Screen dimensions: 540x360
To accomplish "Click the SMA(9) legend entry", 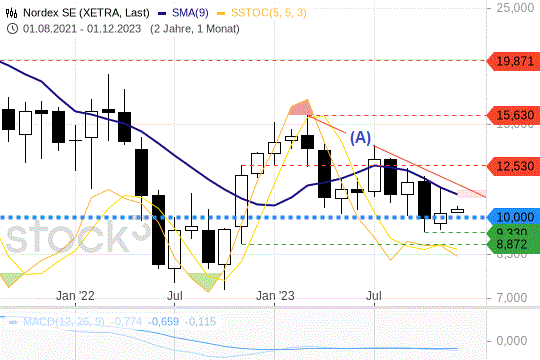I will tap(190, 13).
